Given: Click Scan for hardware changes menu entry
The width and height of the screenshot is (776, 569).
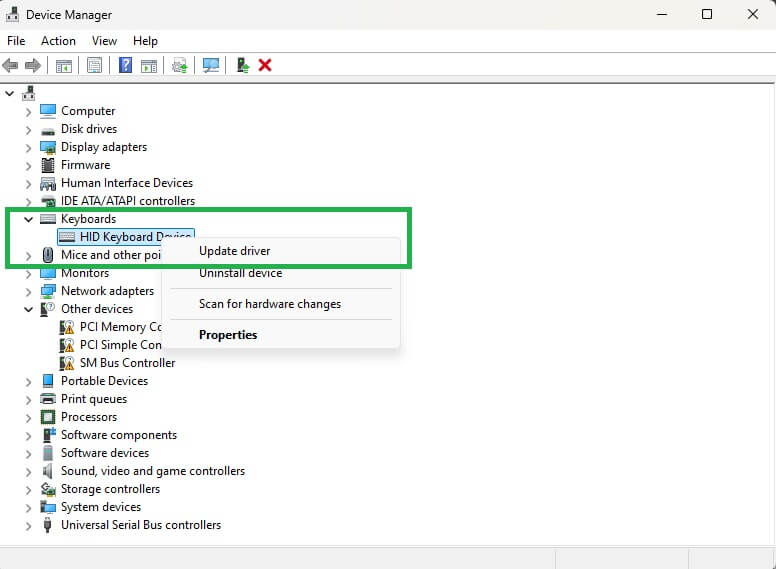Looking at the screenshot, I should tap(270, 304).
